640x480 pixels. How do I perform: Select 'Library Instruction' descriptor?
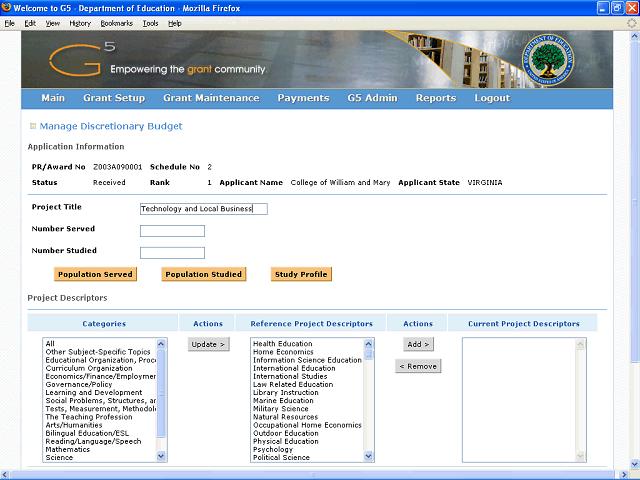[286, 393]
